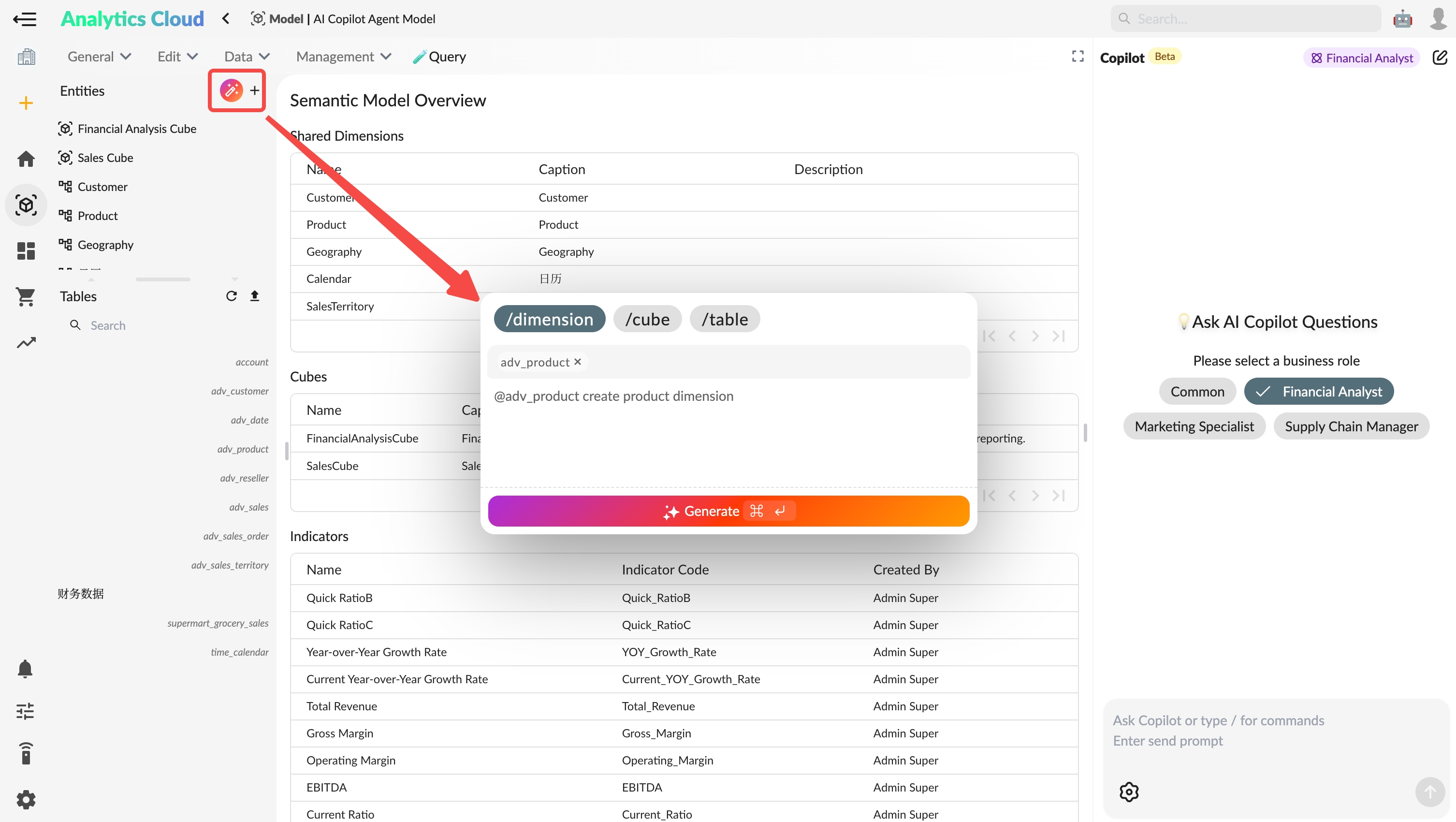Switch to the /cube command pill
1456x822 pixels.
[x=647, y=318]
